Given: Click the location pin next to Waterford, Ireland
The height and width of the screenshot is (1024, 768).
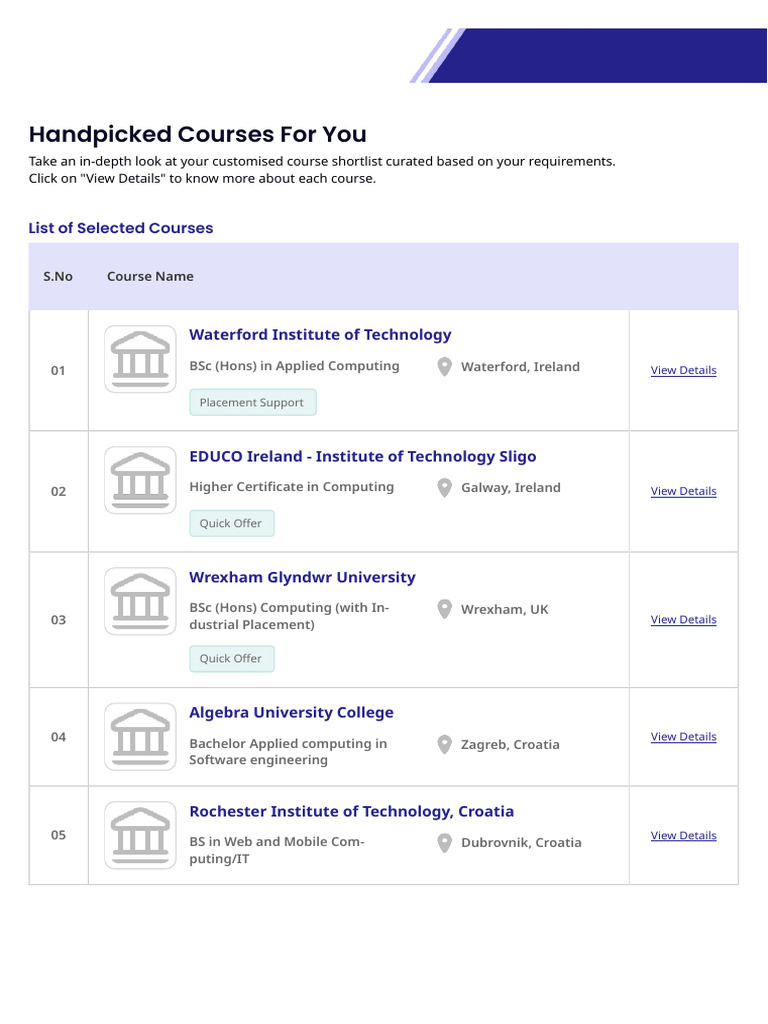Looking at the screenshot, I should coord(445,367).
